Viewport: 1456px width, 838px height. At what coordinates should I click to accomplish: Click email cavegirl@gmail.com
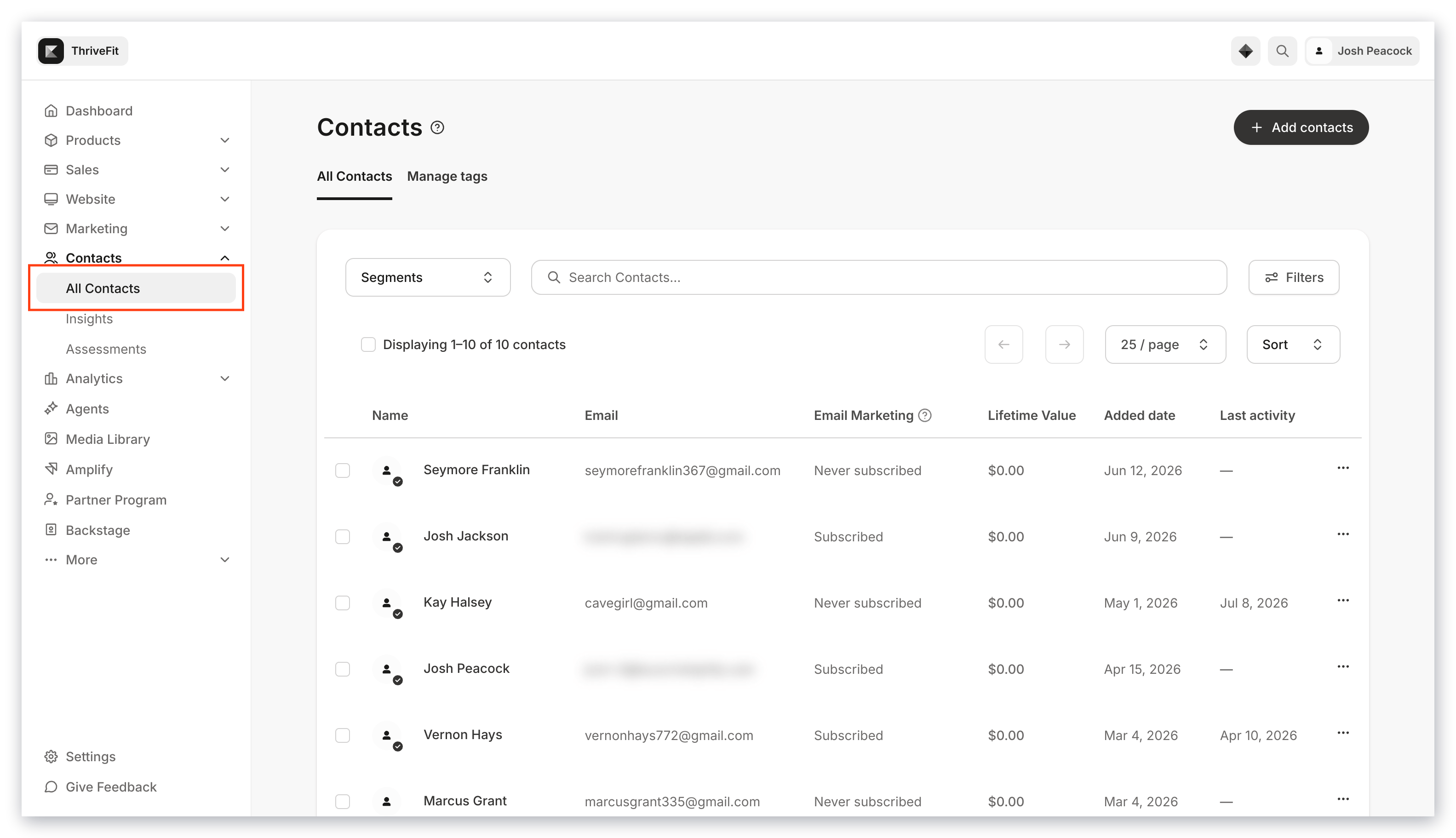pos(646,603)
